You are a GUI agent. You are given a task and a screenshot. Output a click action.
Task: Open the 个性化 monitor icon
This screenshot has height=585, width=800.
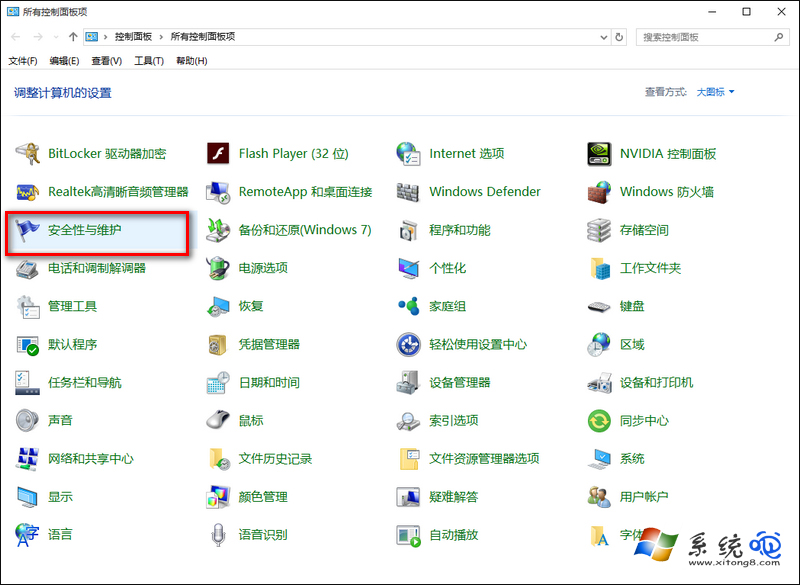(x=408, y=268)
